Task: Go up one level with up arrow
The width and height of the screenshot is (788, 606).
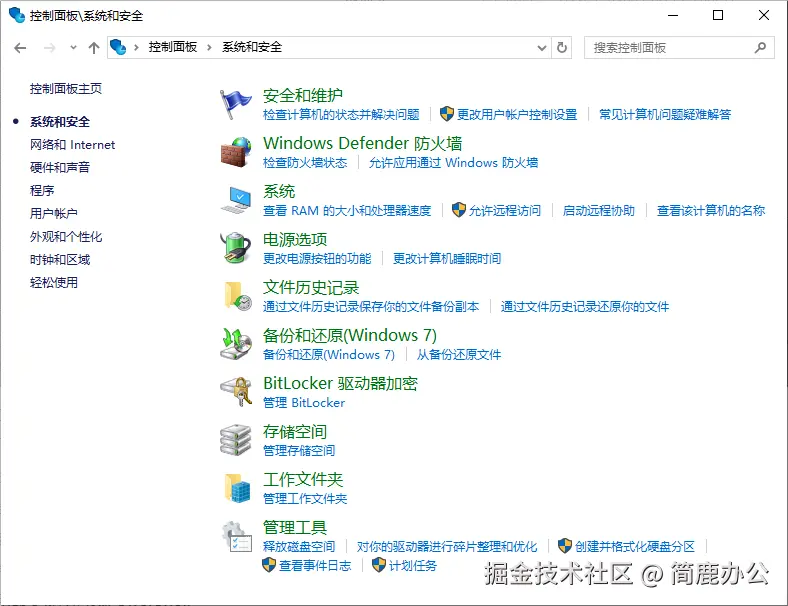Action: click(93, 48)
